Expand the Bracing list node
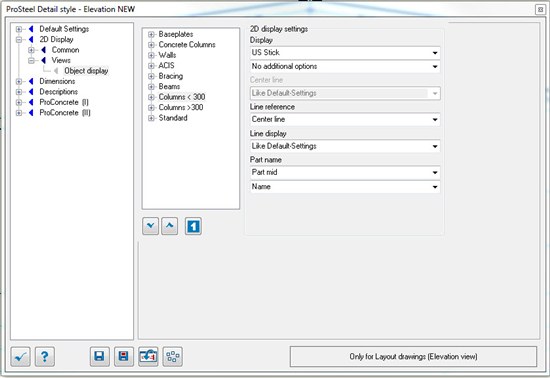 pos(151,76)
